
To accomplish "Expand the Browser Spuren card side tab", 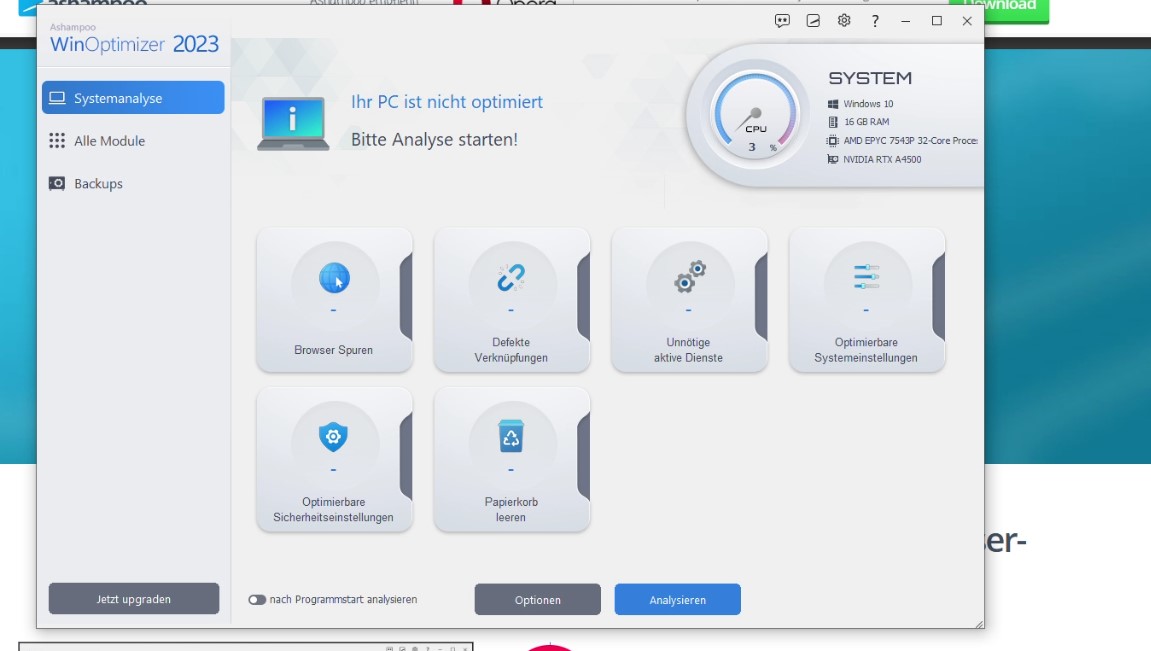I will [406, 297].
